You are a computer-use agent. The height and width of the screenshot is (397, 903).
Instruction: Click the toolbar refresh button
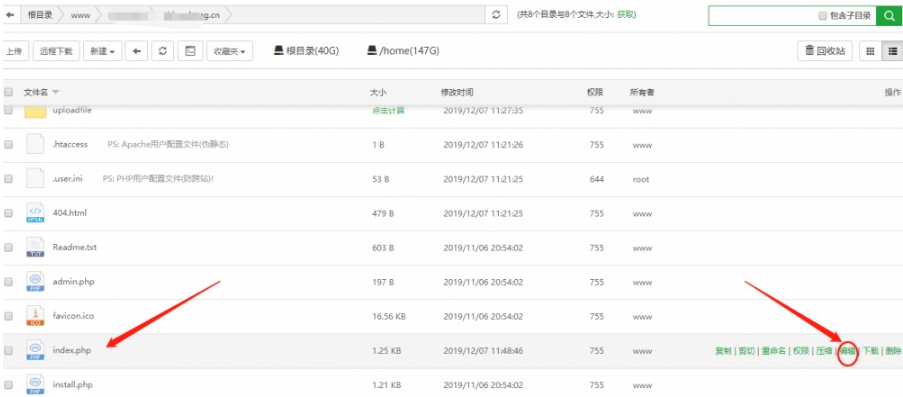pyautogui.click(x=162, y=51)
